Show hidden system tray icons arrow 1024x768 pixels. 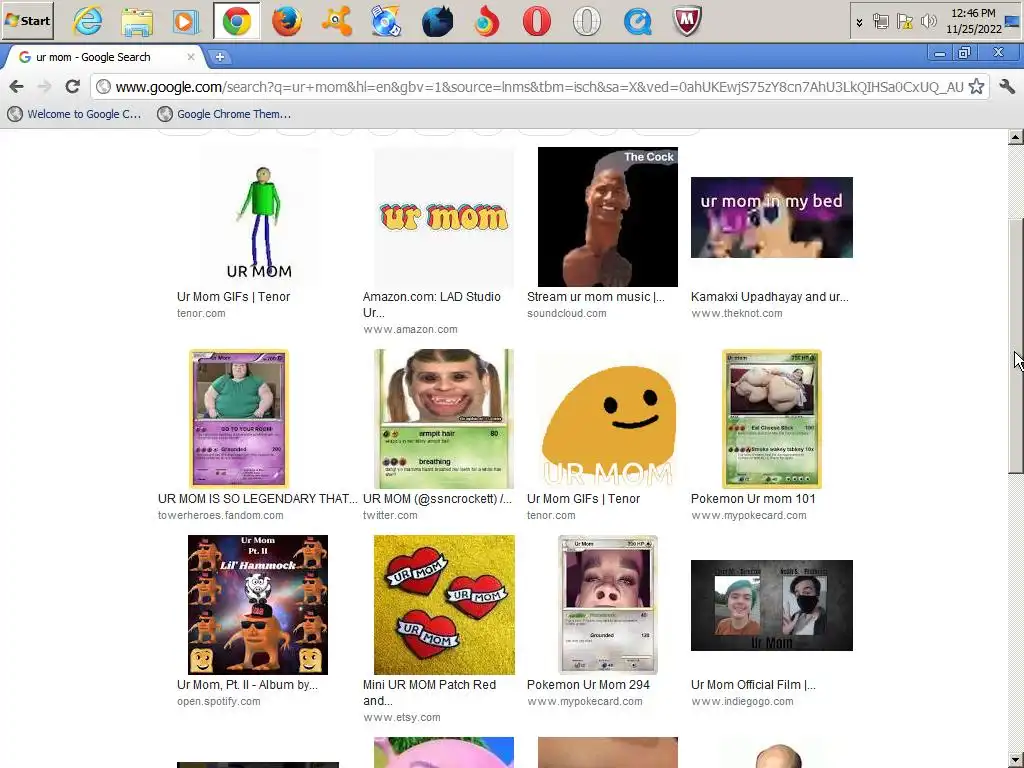click(859, 22)
